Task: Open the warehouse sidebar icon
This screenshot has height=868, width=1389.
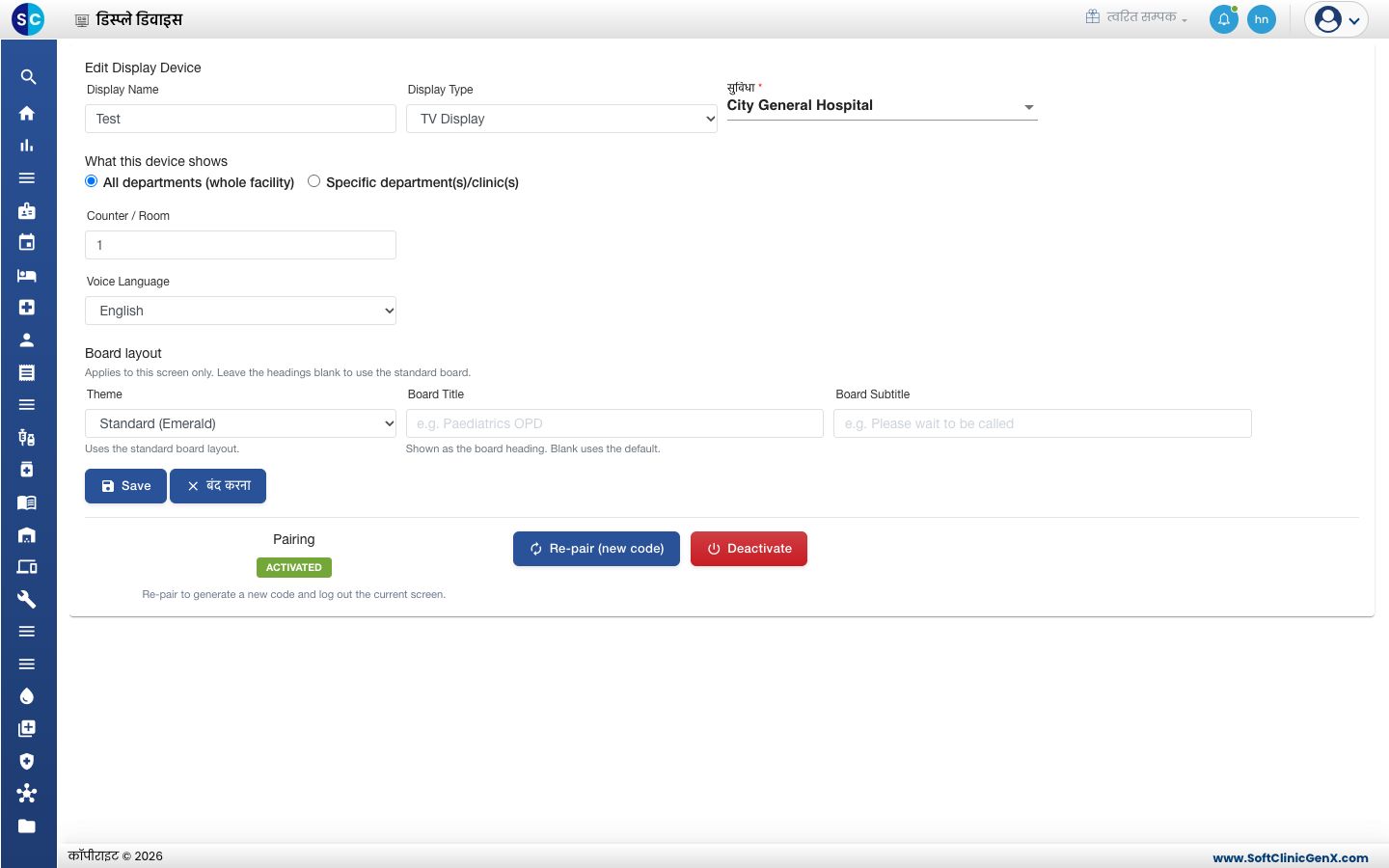Action: [x=27, y=534]
